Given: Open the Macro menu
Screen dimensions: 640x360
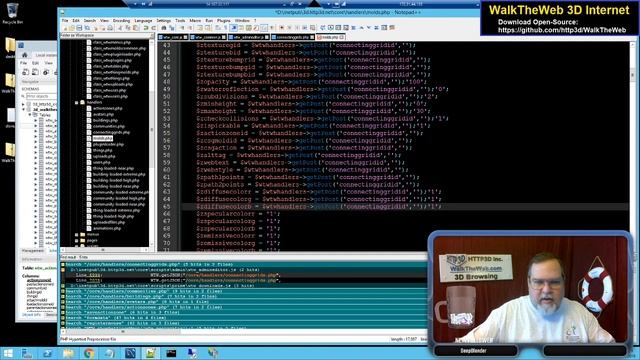Looking at the screenshot, I should (195, 20).
